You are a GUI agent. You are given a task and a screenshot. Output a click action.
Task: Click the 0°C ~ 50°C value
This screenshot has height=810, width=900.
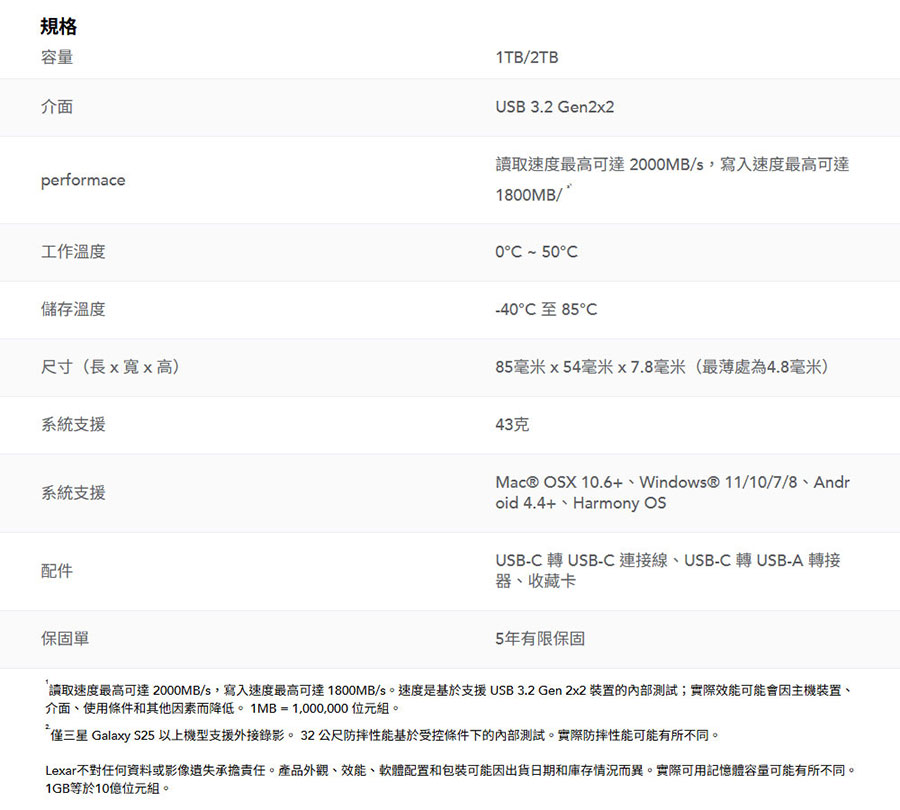[x=537, y=252]
